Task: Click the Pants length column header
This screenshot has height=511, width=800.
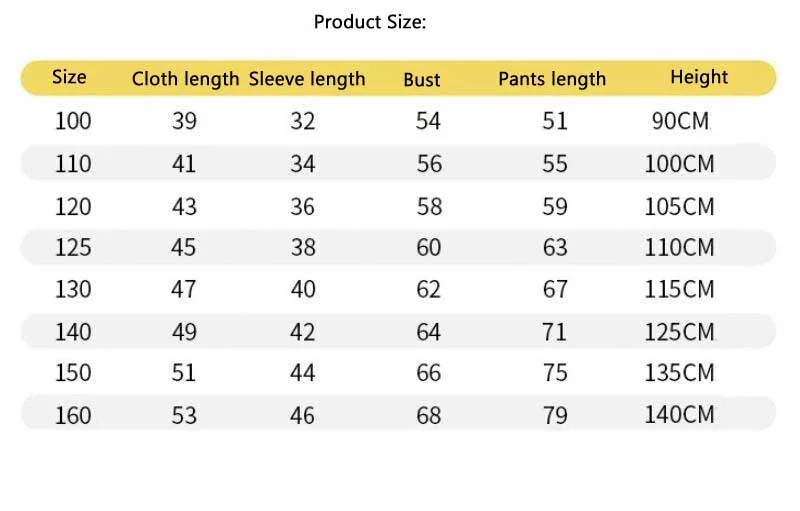Action: click(x=553, y=79)
